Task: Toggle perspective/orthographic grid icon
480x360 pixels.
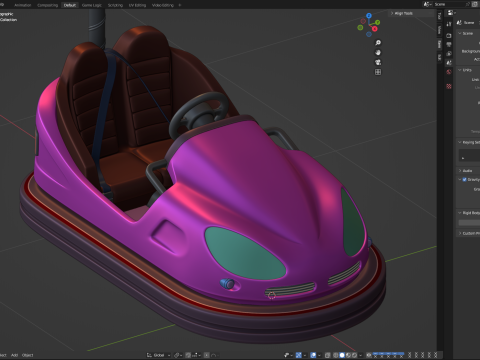Action: click(378, 72)
